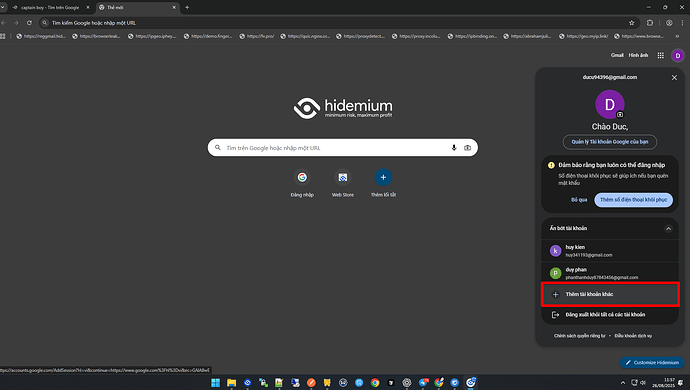Open the apps grid icon in bookmarks bar
690x390 pixels.
(x=3, y=36)
